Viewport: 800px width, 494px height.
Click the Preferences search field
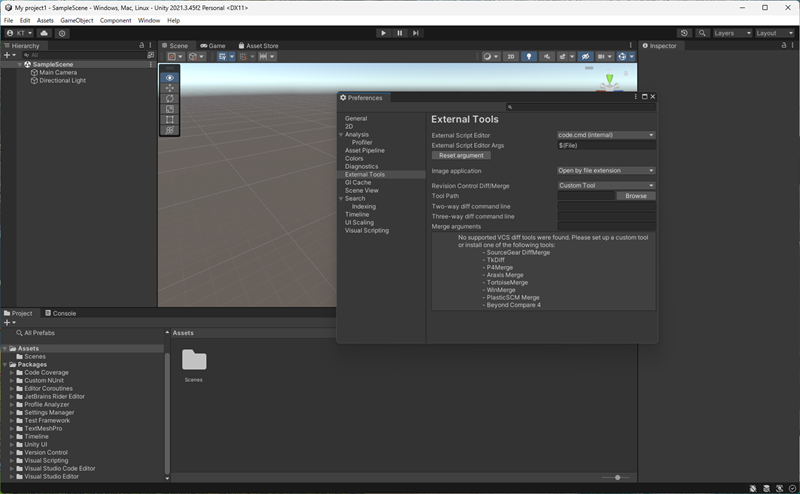click(580, 107)
